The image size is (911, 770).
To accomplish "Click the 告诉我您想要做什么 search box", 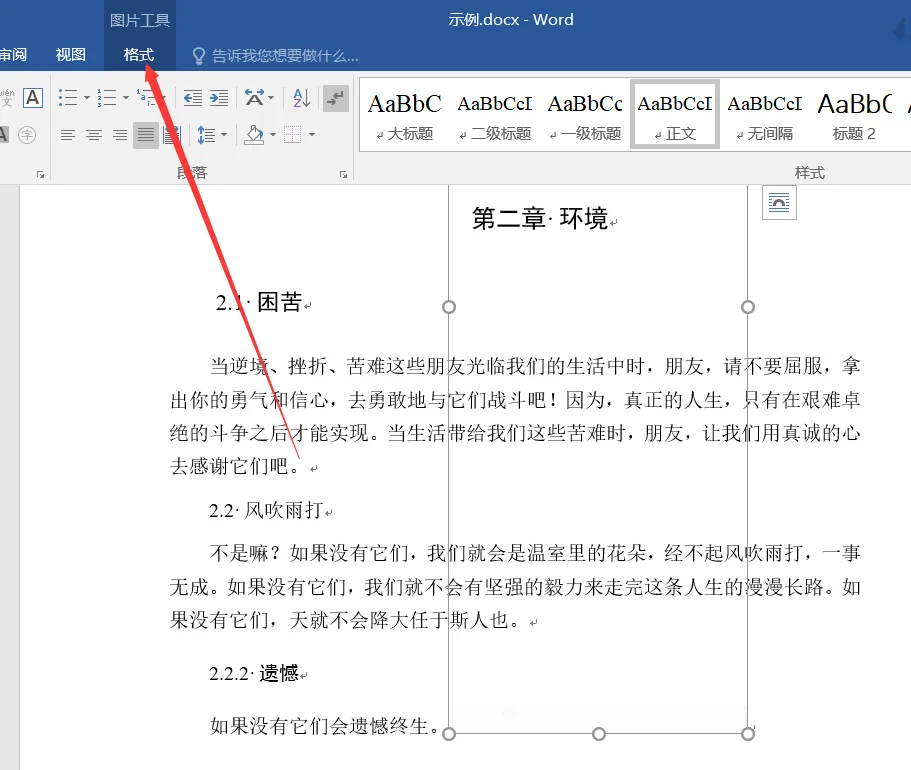I will [284, 56].
